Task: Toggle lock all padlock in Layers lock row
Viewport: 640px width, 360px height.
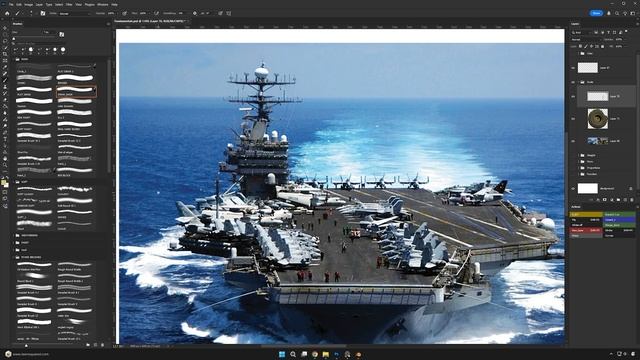Action: pos(602,47)
